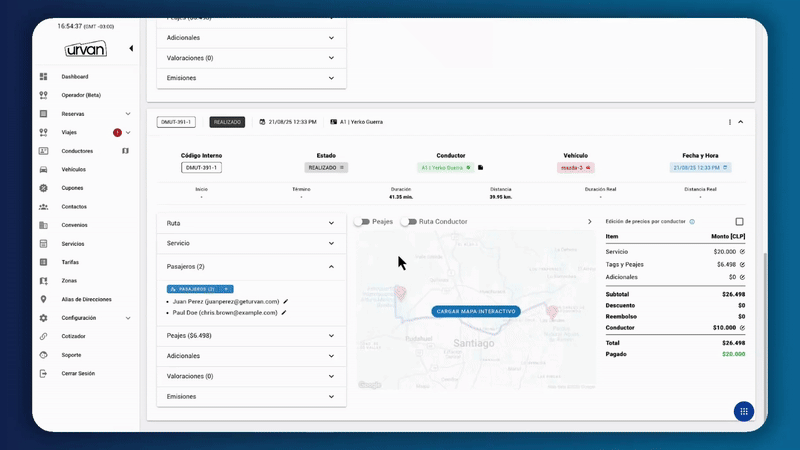Image resolution: width=800 pixels, height=450 pixels.
Task: Check the Edición de precios por conductor box
Action: click(x=739, y=221)
